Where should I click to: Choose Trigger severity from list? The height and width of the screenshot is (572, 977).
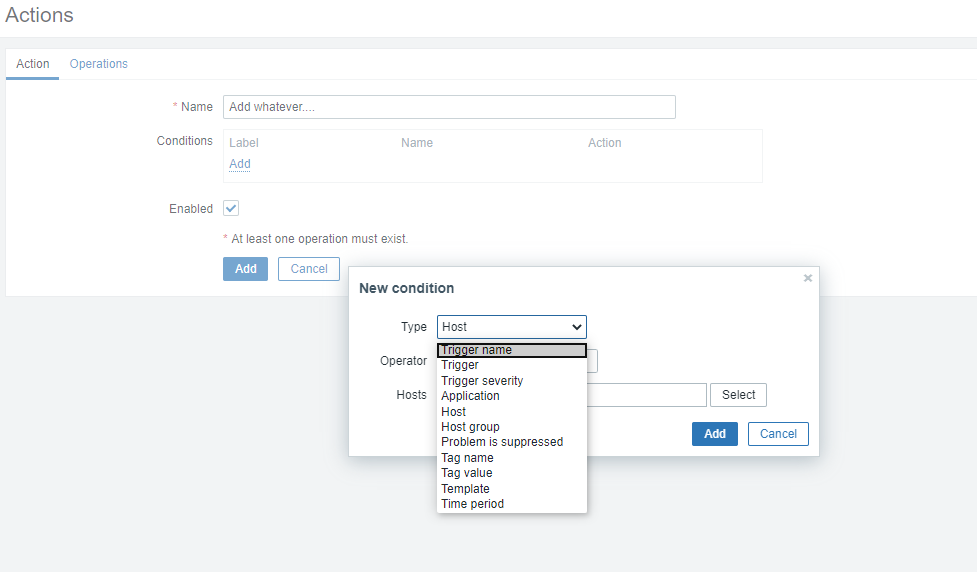pyautogui.click(x=482, y=381)
